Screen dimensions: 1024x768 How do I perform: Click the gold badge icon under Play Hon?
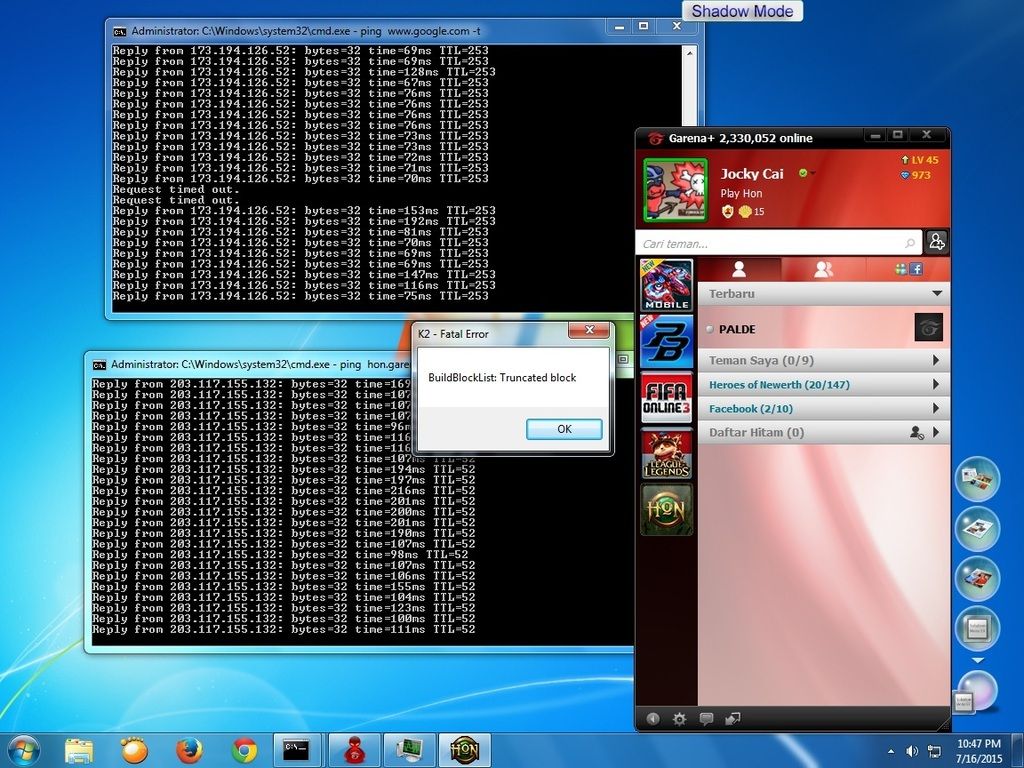[x=728, y=211]
